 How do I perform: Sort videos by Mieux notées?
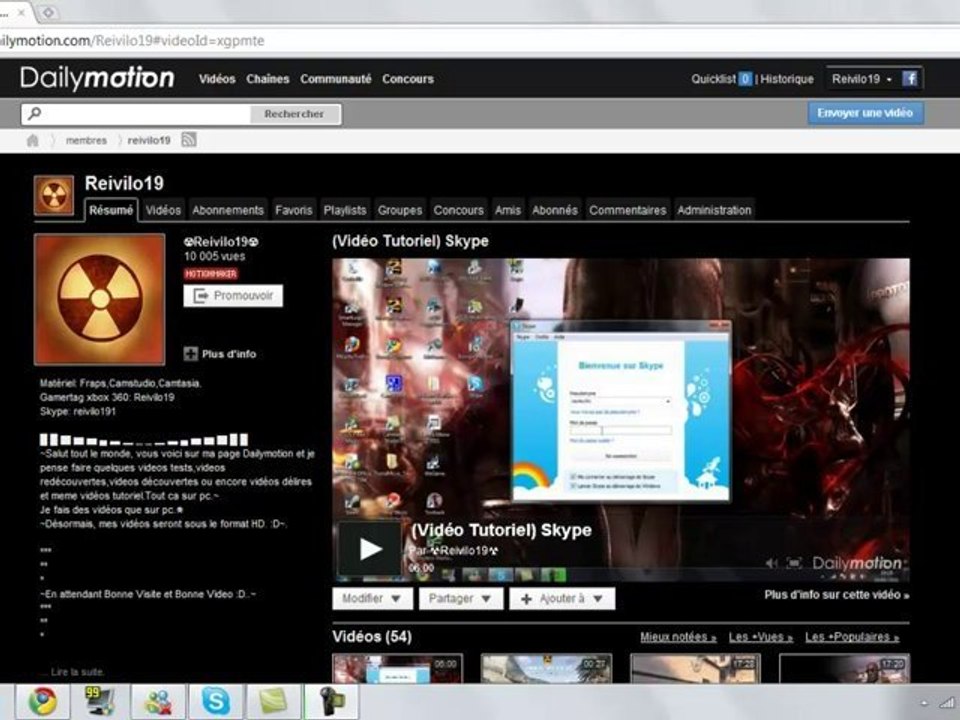tap(678, 637)
